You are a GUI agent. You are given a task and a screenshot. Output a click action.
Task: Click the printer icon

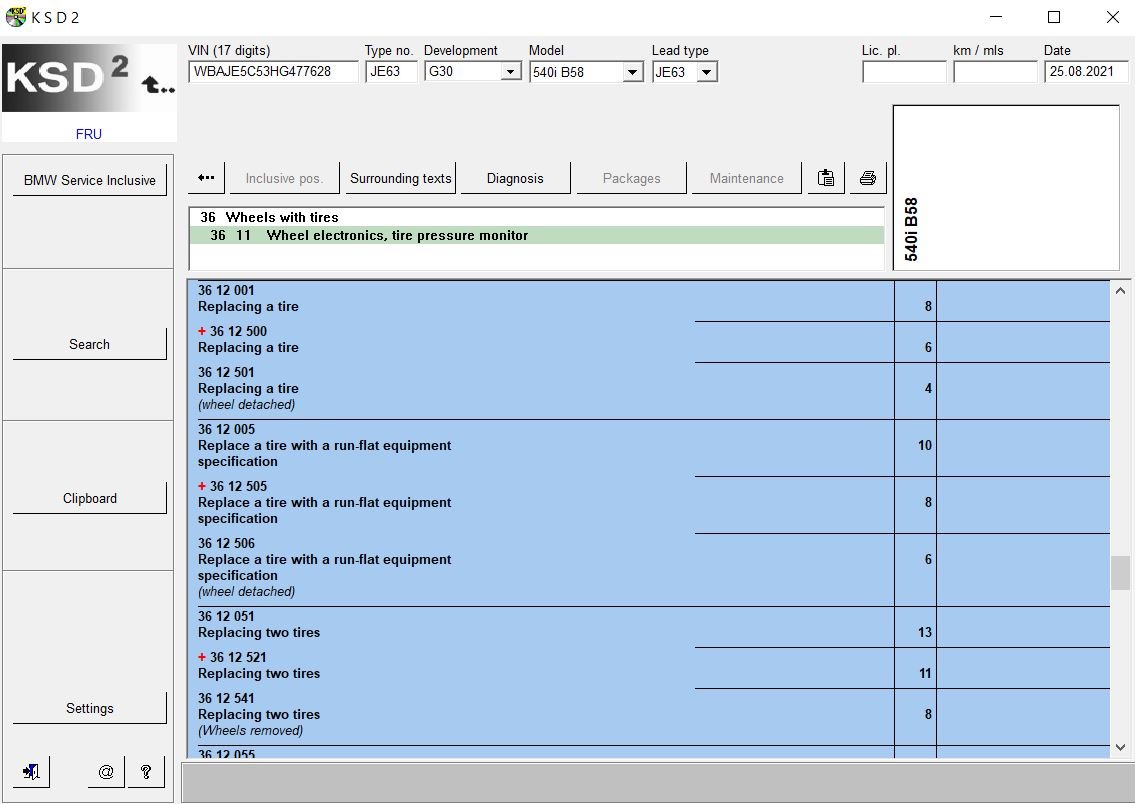[868, 178]
